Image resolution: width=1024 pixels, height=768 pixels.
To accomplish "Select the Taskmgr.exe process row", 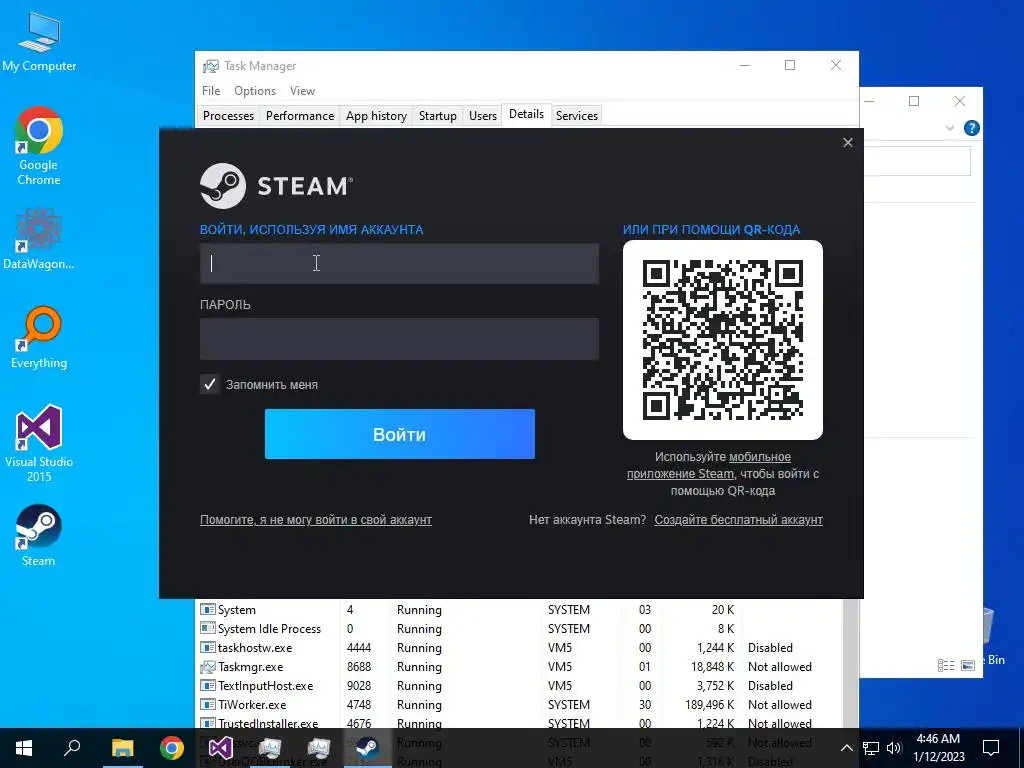I will point(519,666).
